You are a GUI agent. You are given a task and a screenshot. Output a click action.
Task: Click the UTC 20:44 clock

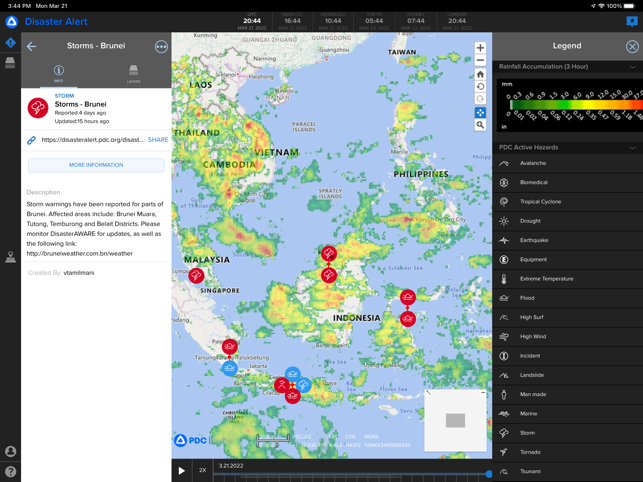click(252, 21)
